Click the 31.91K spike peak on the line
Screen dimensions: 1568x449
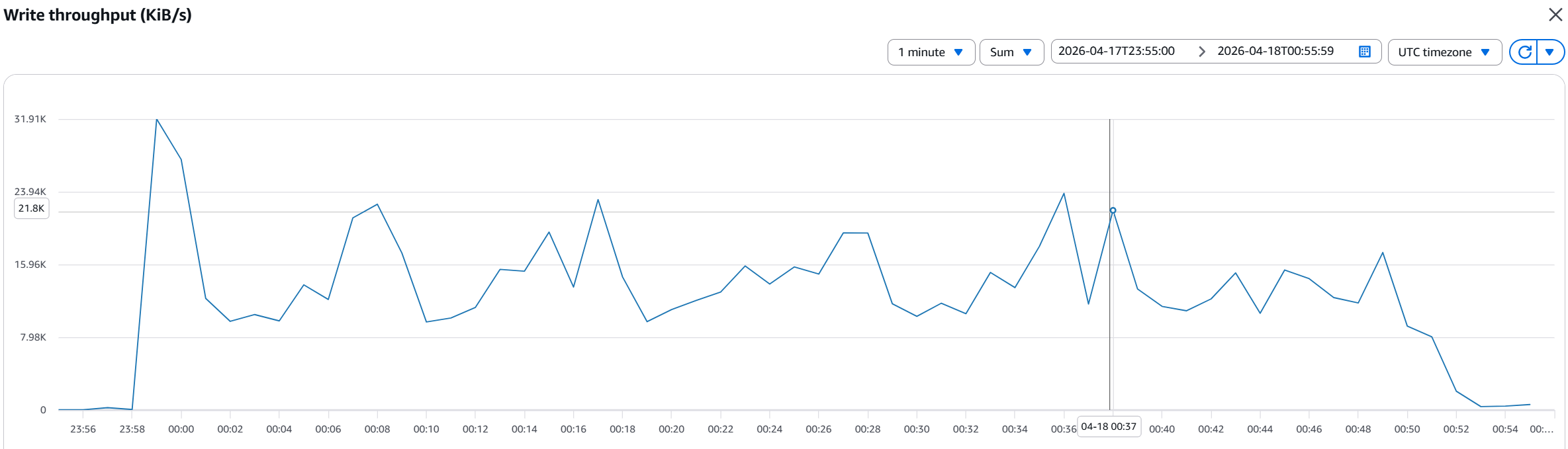pyautogui.click(x=157, y=120)
